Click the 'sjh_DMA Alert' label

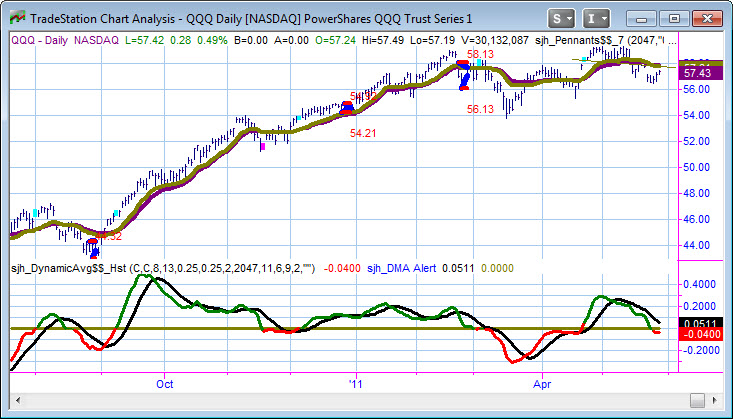[402, 268]
